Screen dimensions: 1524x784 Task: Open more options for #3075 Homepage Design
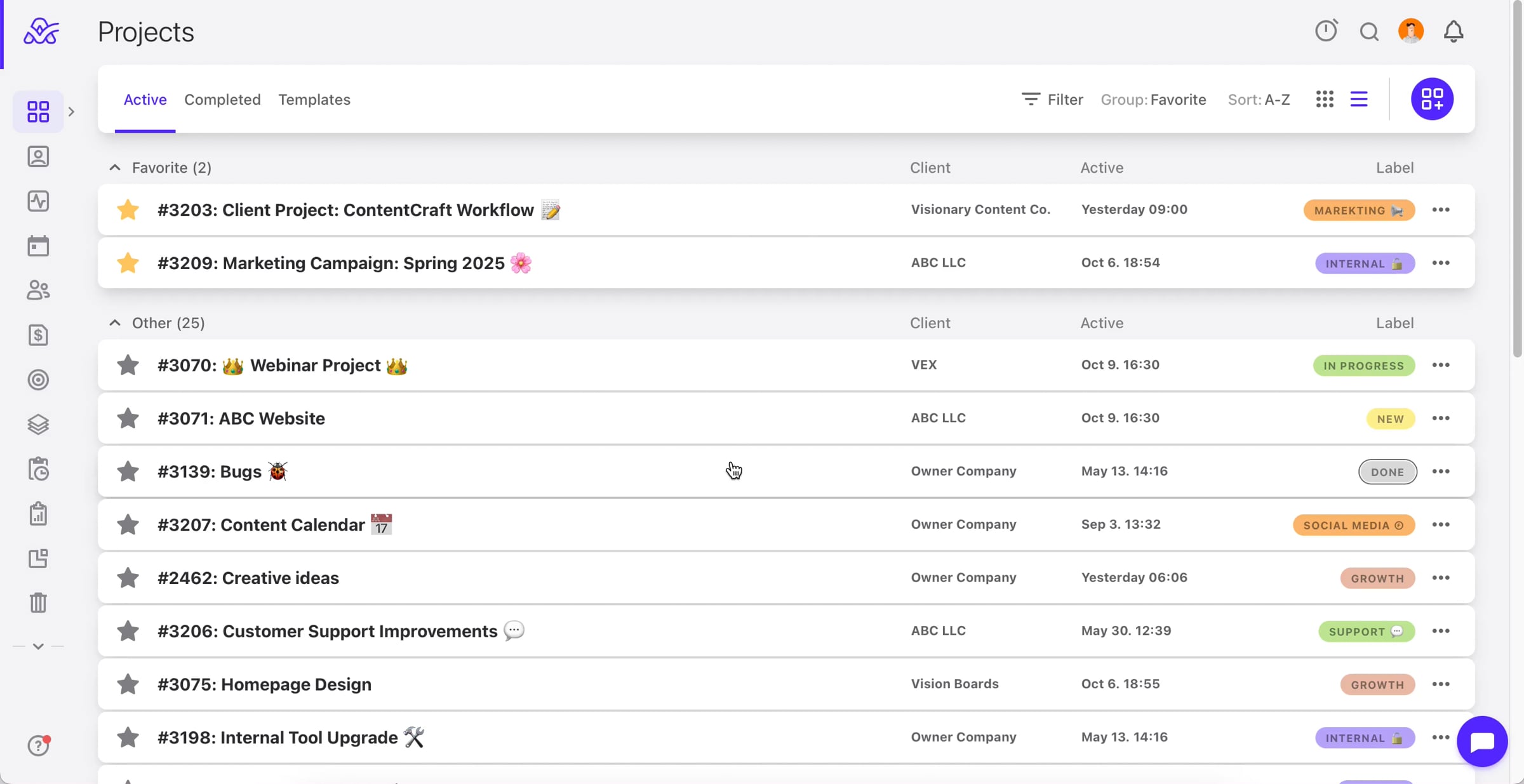point(1441,684)
